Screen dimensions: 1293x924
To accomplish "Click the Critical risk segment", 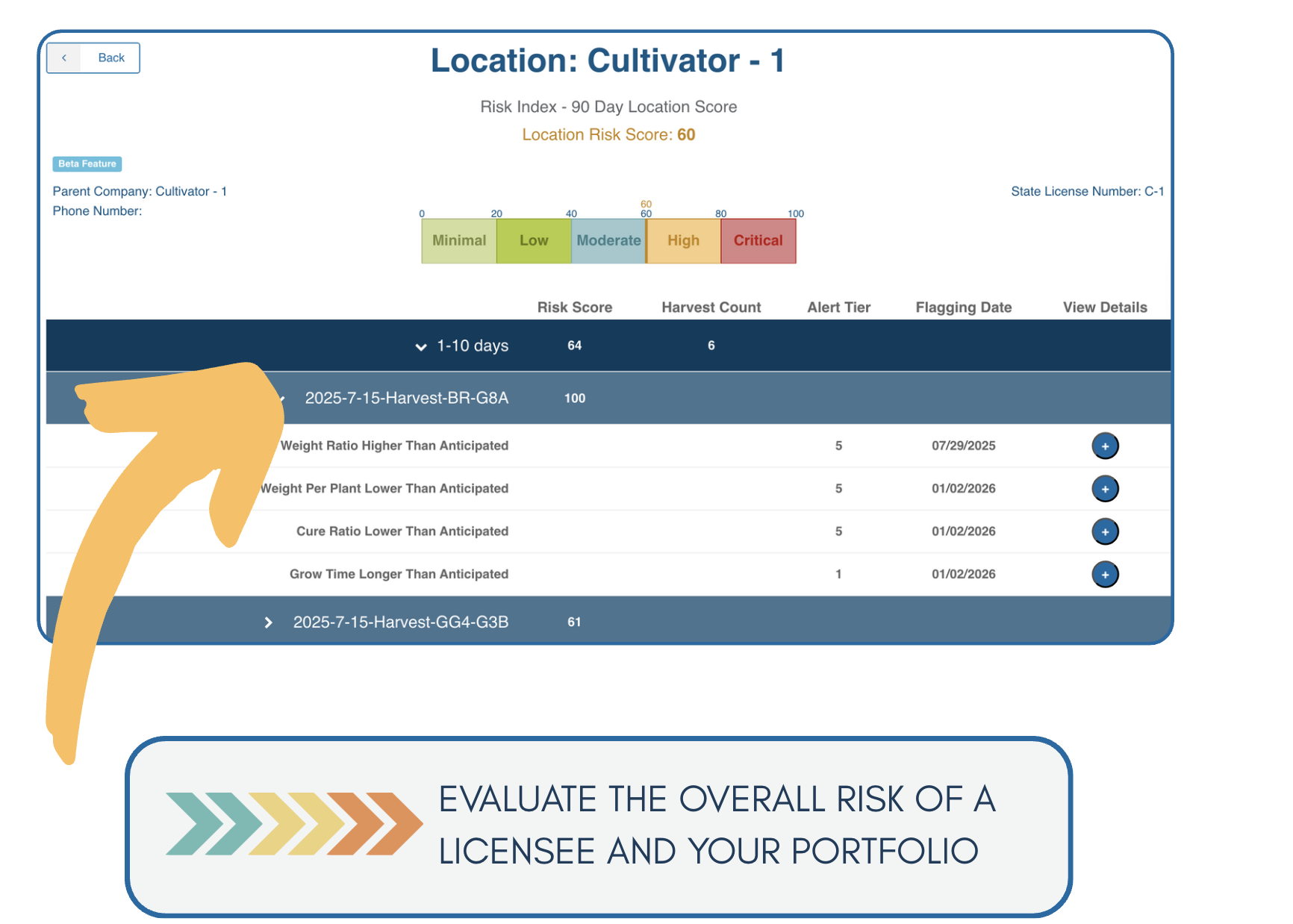I will click(758, 241).
